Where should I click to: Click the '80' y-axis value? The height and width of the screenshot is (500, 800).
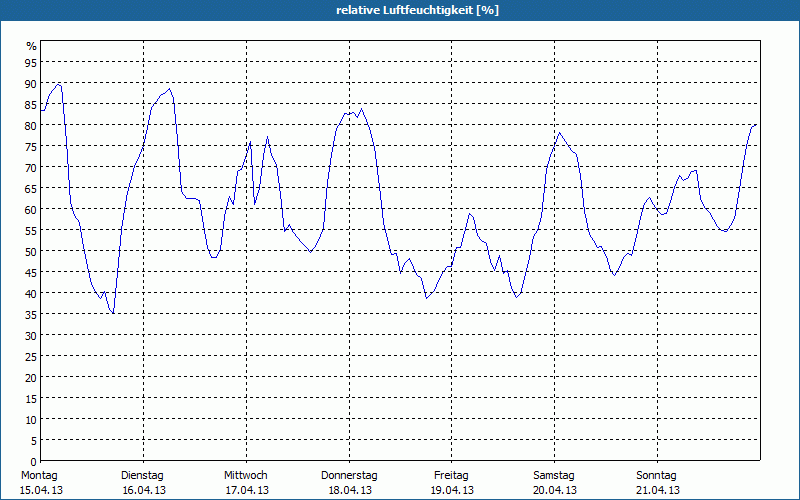pos(31,126)
